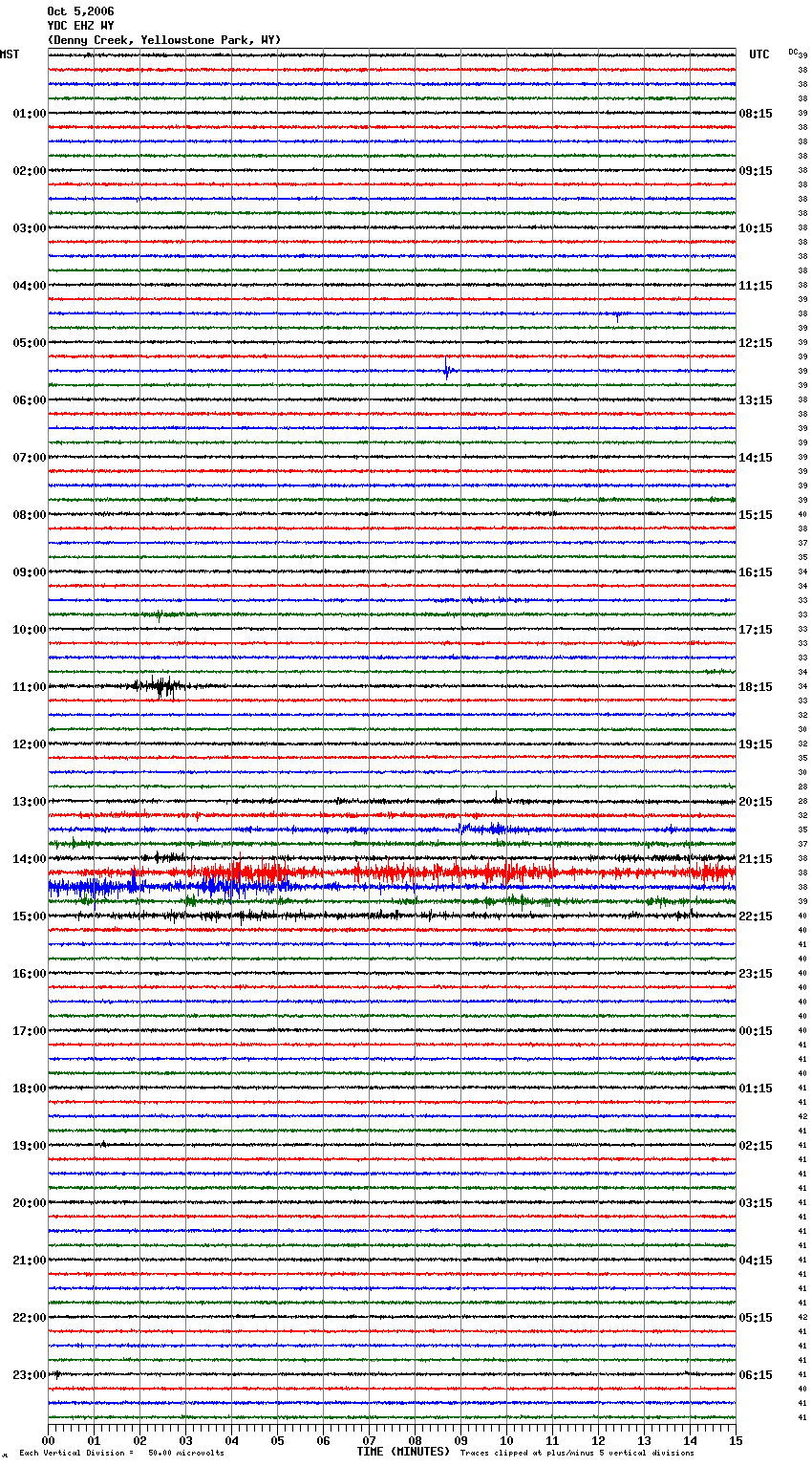Click minute '05' on the bottom axis
This screenshot has height=1466, width=812.
(277, 1440)
